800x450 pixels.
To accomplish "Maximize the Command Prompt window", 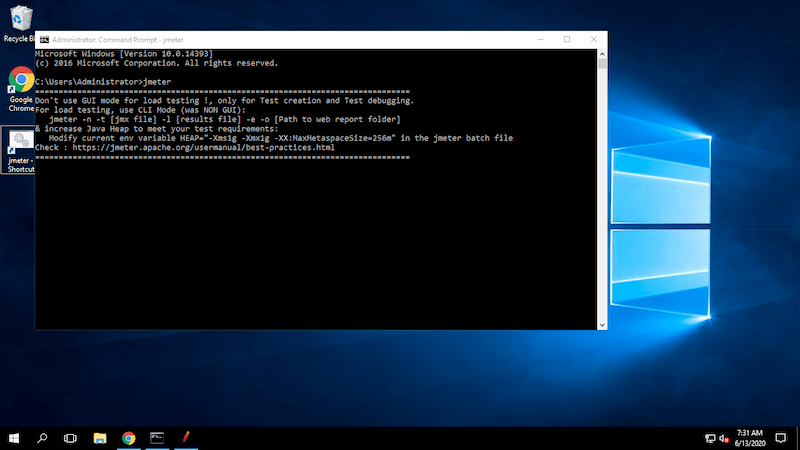I will coord(567,40).
